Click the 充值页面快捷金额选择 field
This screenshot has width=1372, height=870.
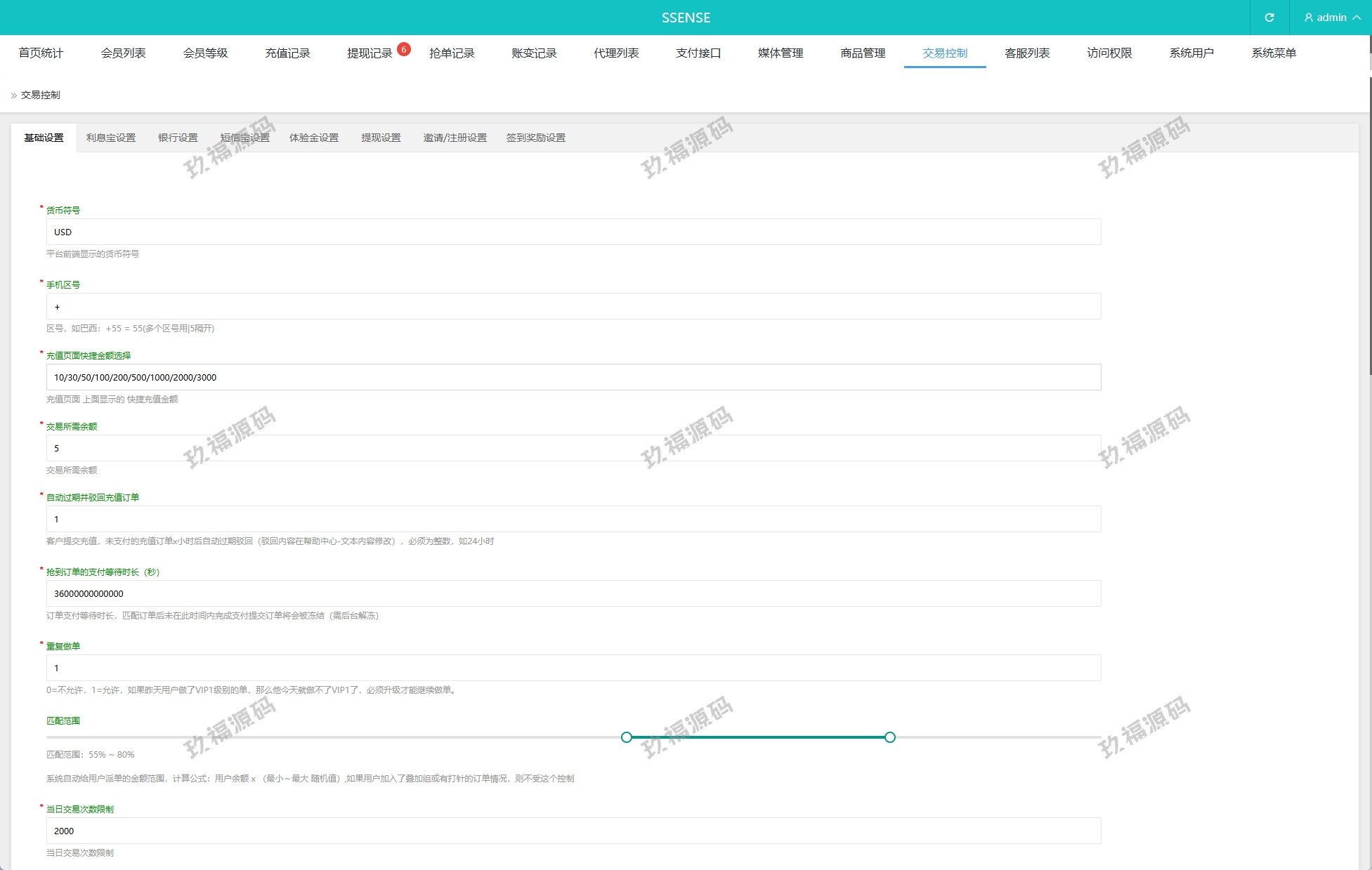[x=573, y=377]
